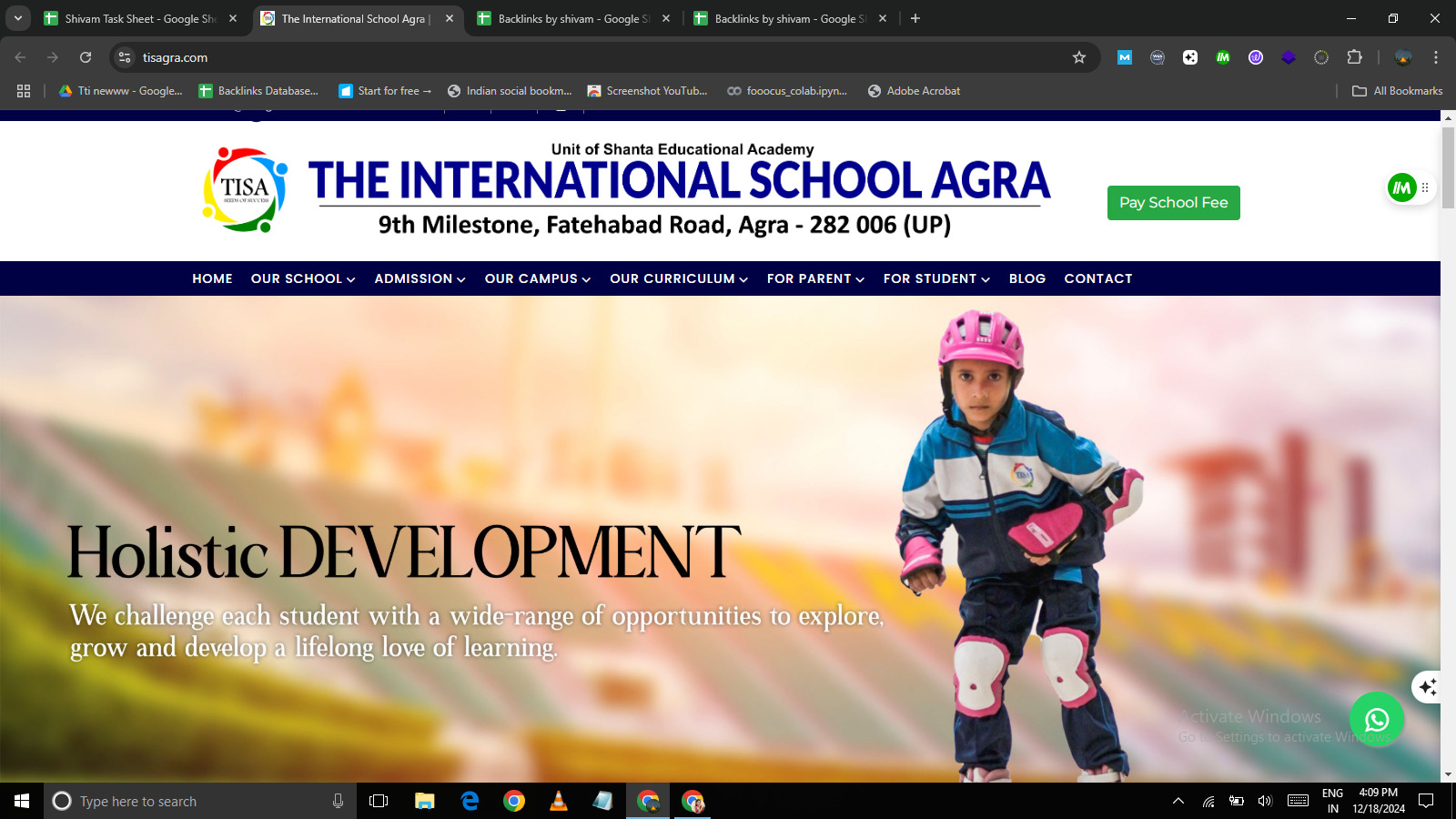Expand the FOR PARENT menu
This screenshot has width=1456, height=819.
pyautogui.click(x=815, y=278)
